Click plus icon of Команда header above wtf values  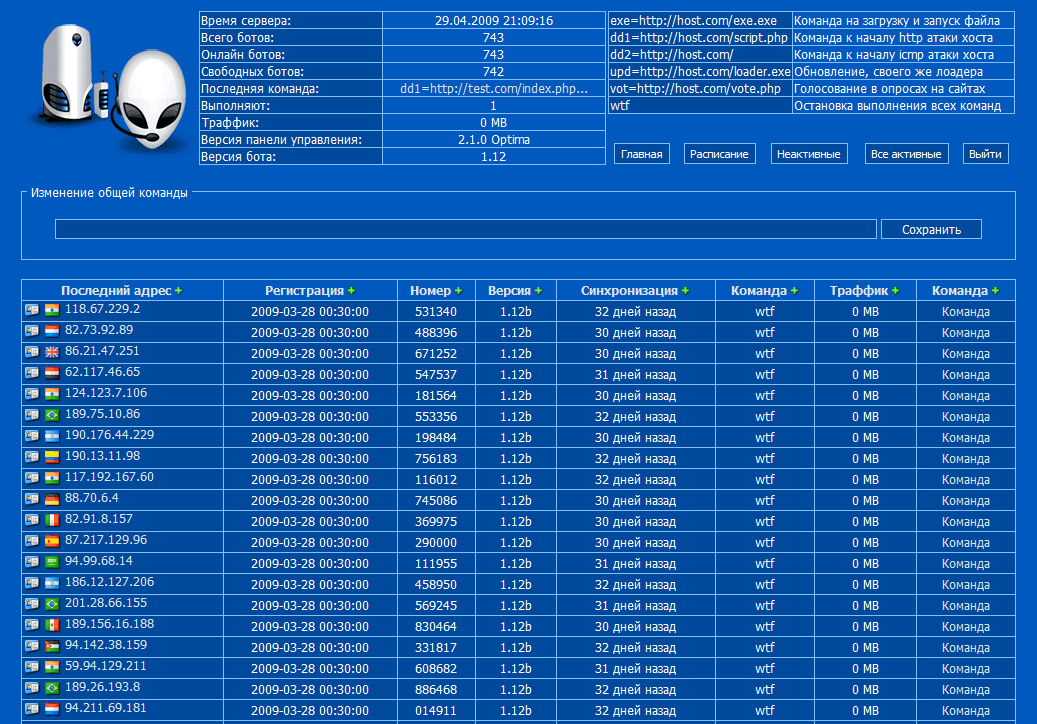794,291
